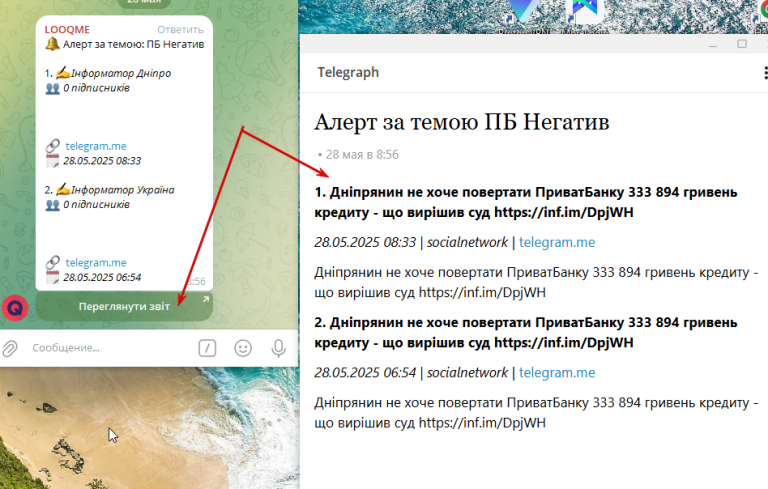Open the emoji picker smiley icon

[x=243, y=348]
